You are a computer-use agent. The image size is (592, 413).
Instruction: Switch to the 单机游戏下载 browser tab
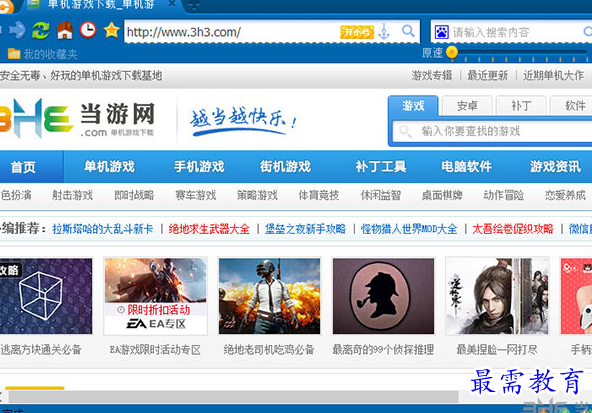(101, 5)
